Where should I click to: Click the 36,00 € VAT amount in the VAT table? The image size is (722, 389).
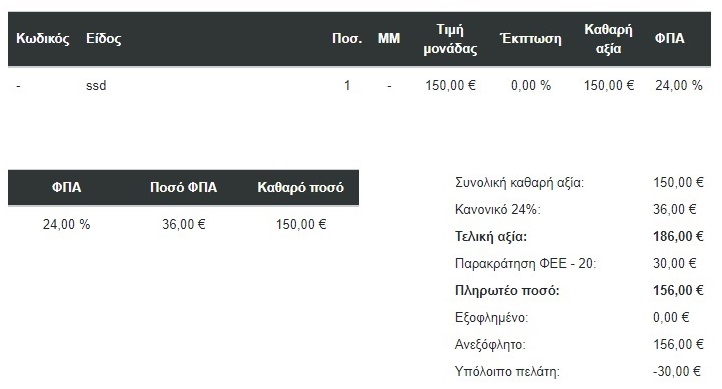click(184, 224)
